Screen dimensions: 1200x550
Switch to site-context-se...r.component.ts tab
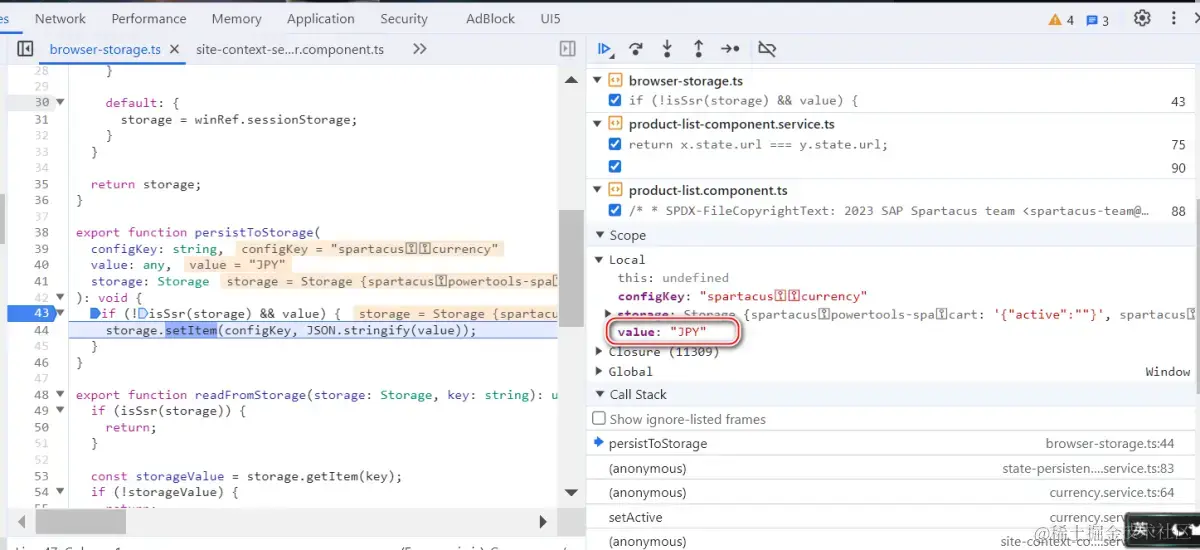coord(290,49)
